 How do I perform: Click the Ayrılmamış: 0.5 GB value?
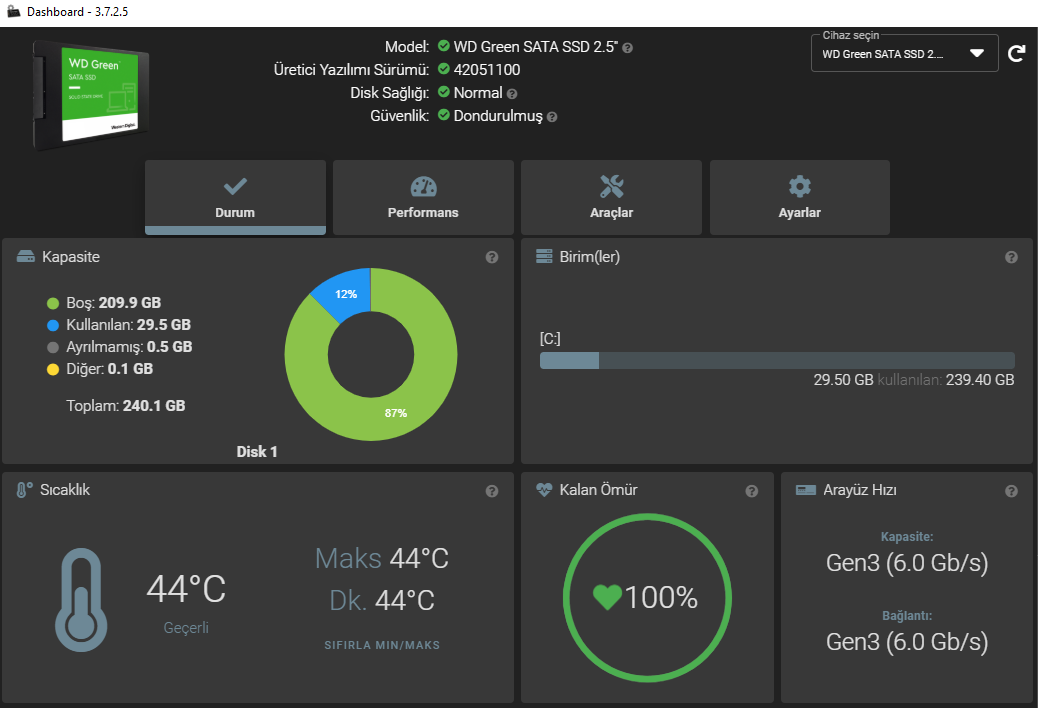(129, 347)
